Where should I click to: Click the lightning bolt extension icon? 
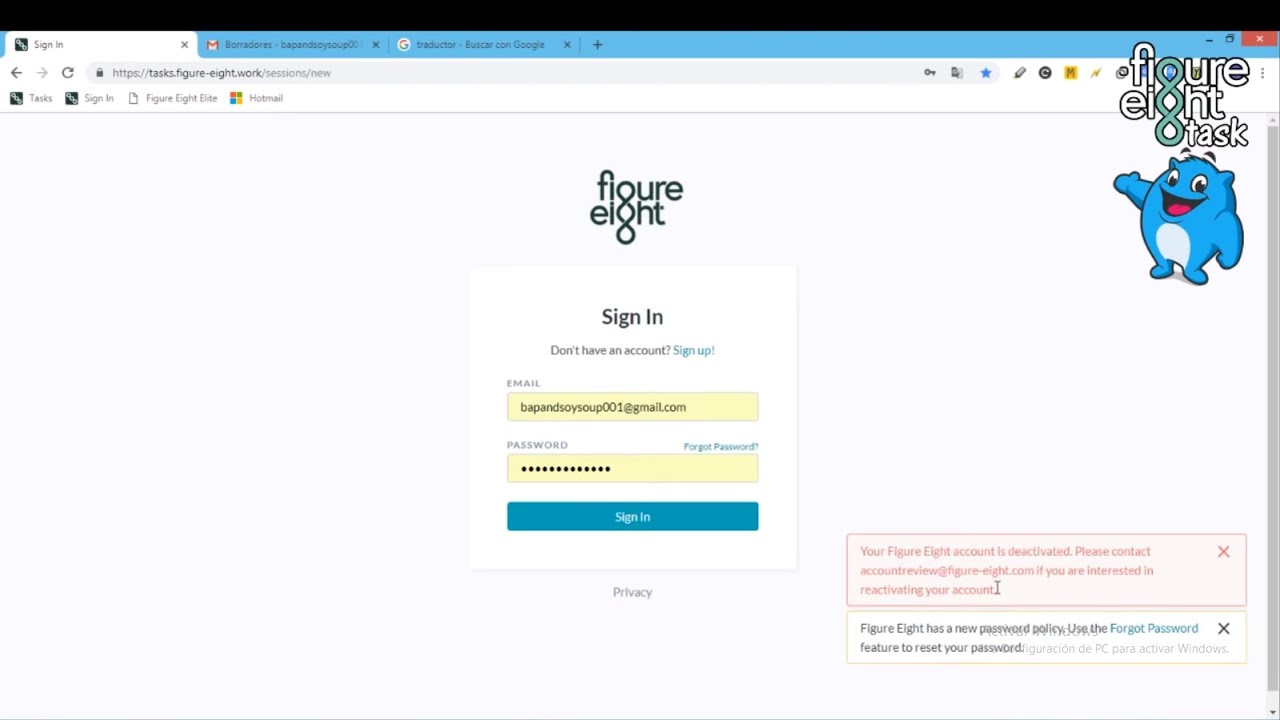coord(1096,73)
